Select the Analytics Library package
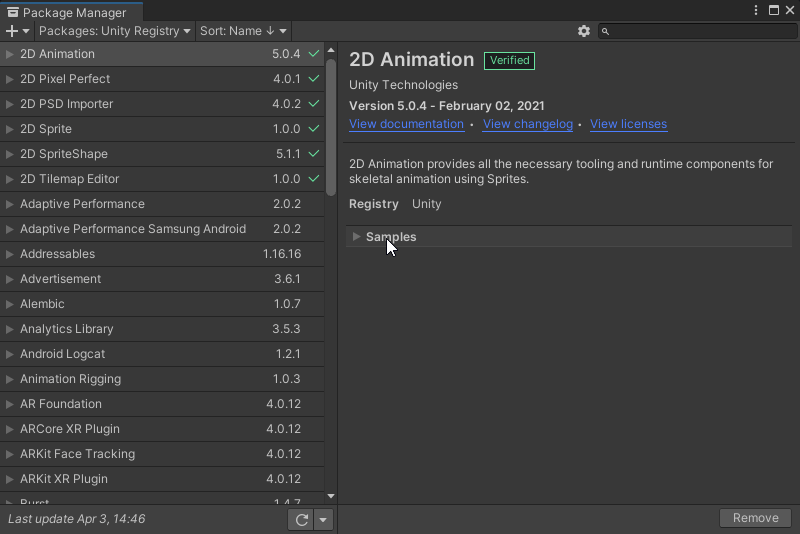 (162, 329)
